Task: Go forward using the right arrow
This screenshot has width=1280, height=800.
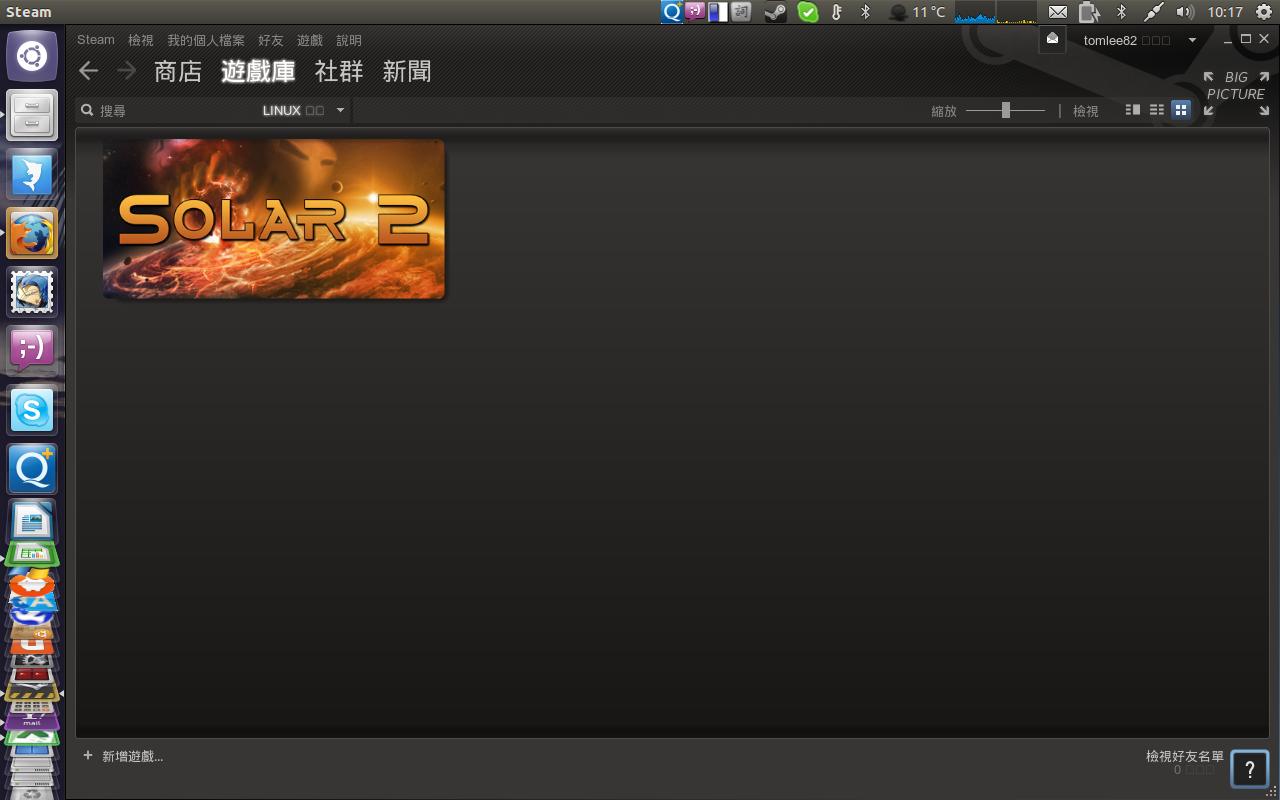Action: [x=127, y=70]
